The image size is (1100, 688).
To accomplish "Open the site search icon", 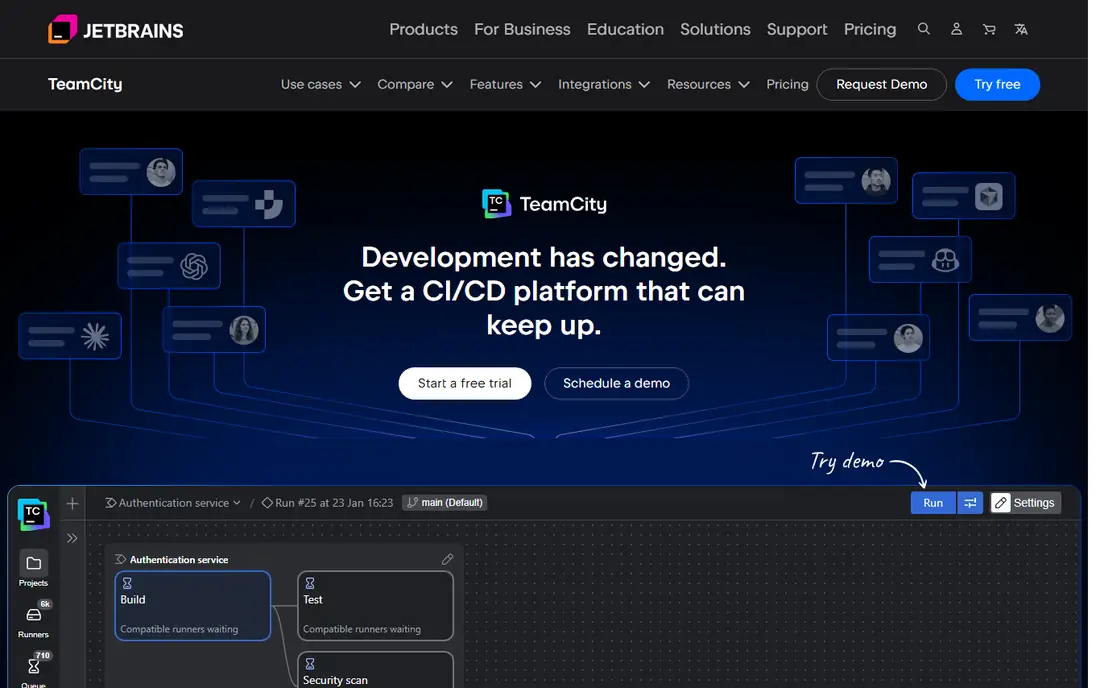I will 924,29.
